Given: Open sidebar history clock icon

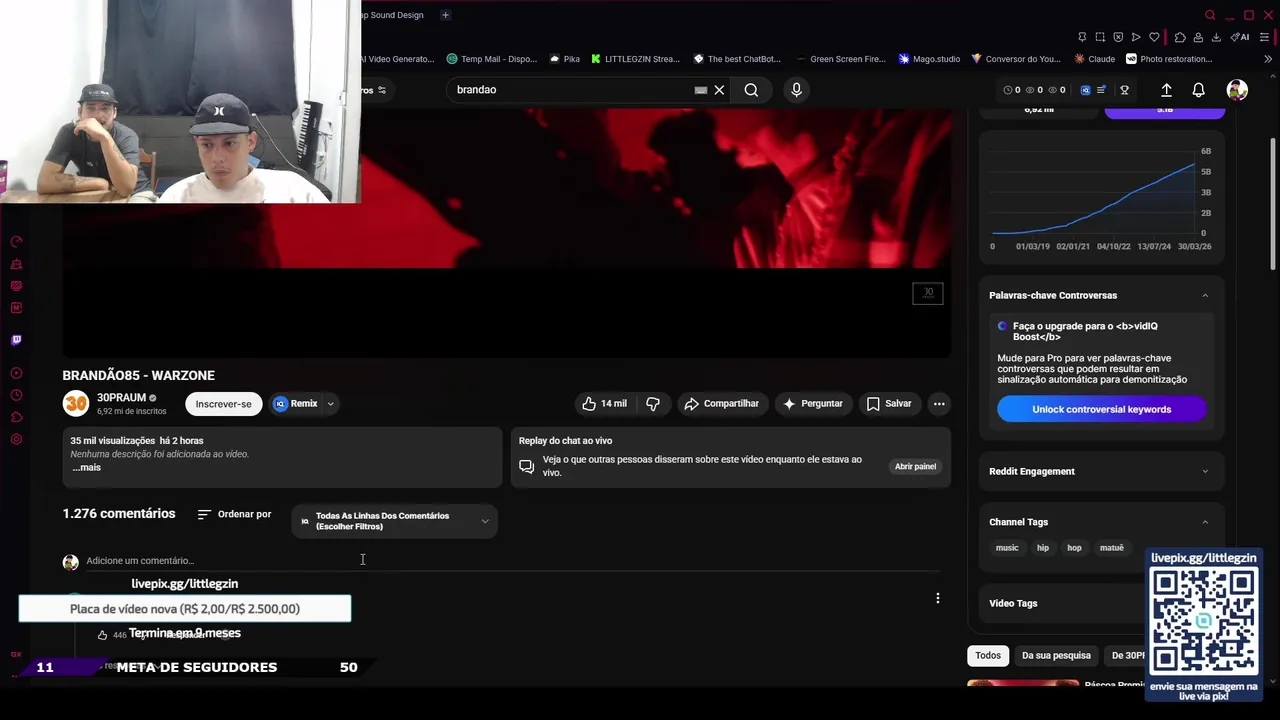Looking at the screenshot, I should [x=16, y=394].
